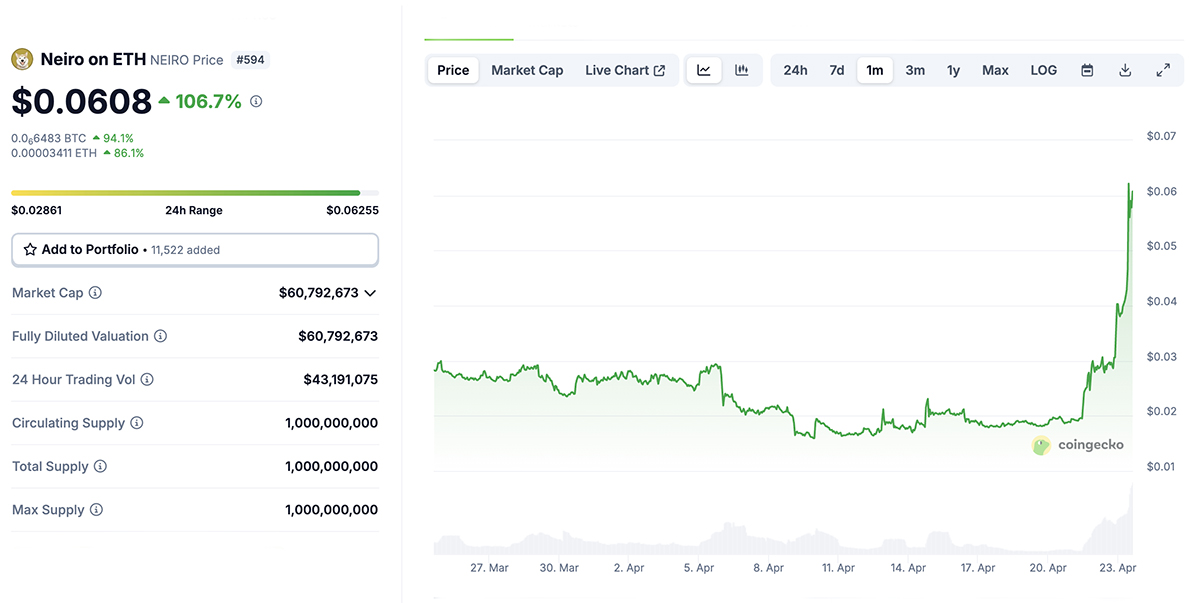Screen dimensions: 1200x603
Task: Open the calendar date range picker
Action: coord(1087,70)
